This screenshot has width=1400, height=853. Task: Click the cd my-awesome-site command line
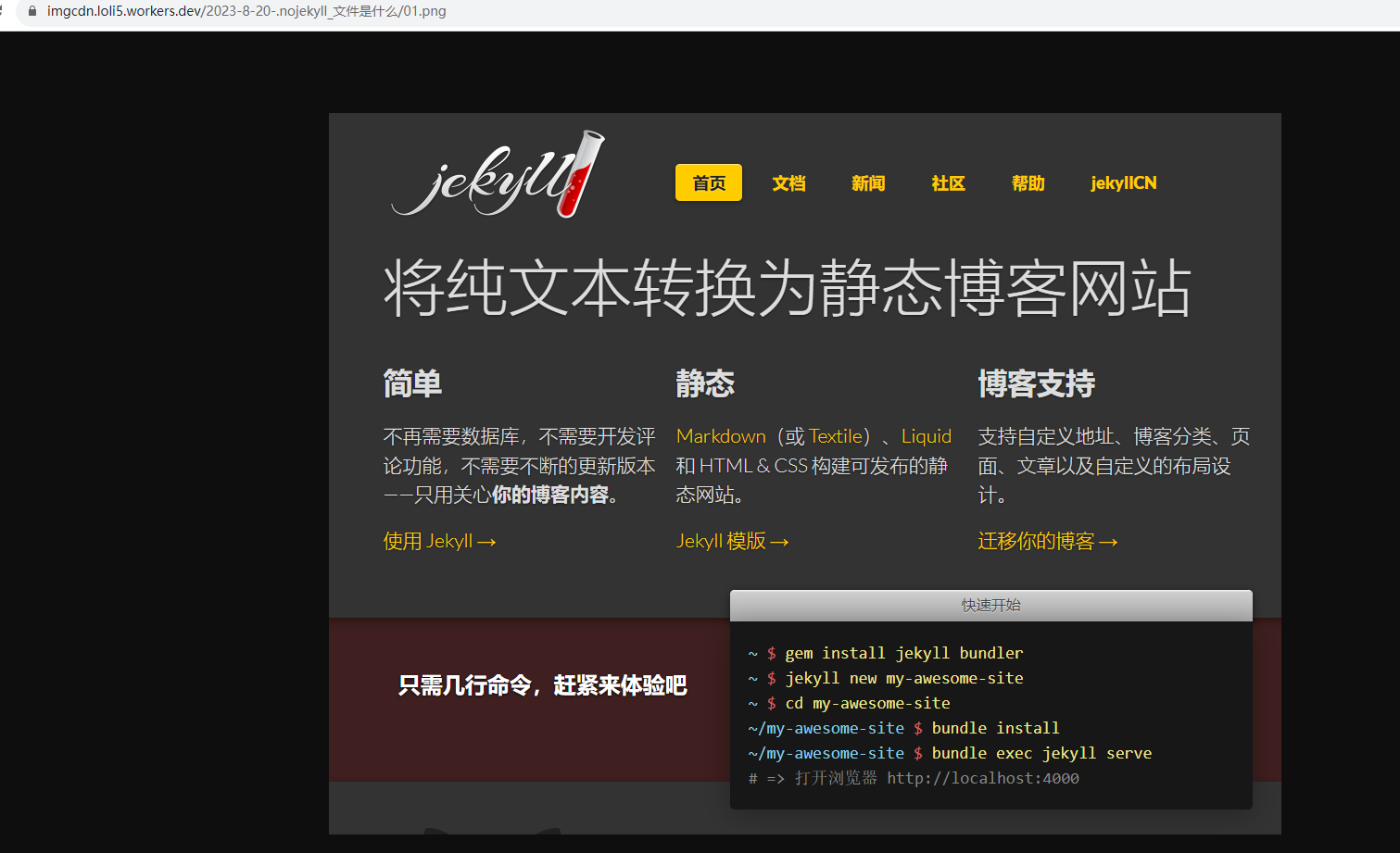[x=850, y=703]
